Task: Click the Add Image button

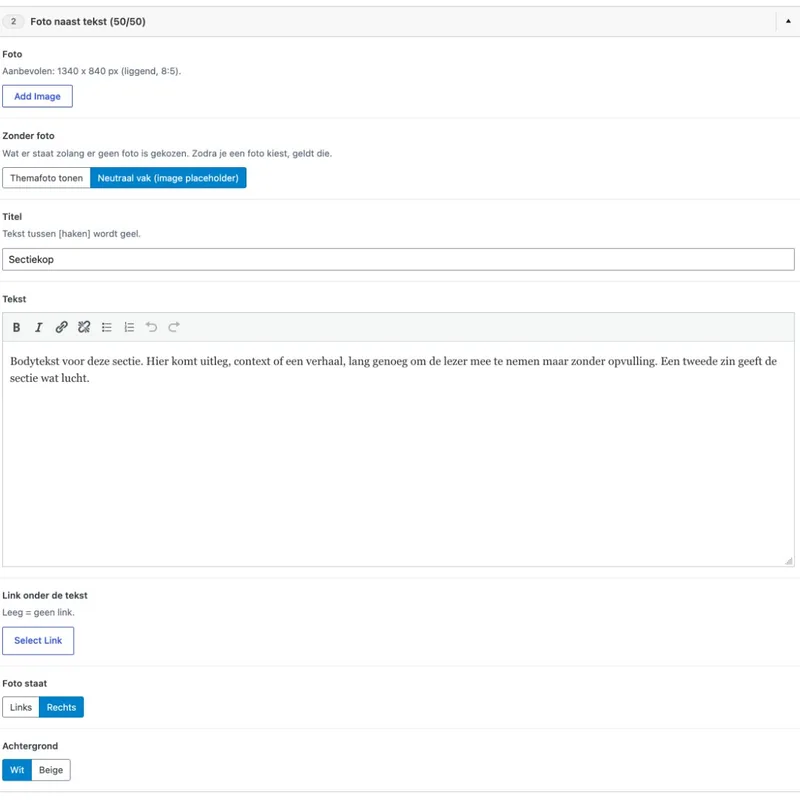Action: click(37, 96)
